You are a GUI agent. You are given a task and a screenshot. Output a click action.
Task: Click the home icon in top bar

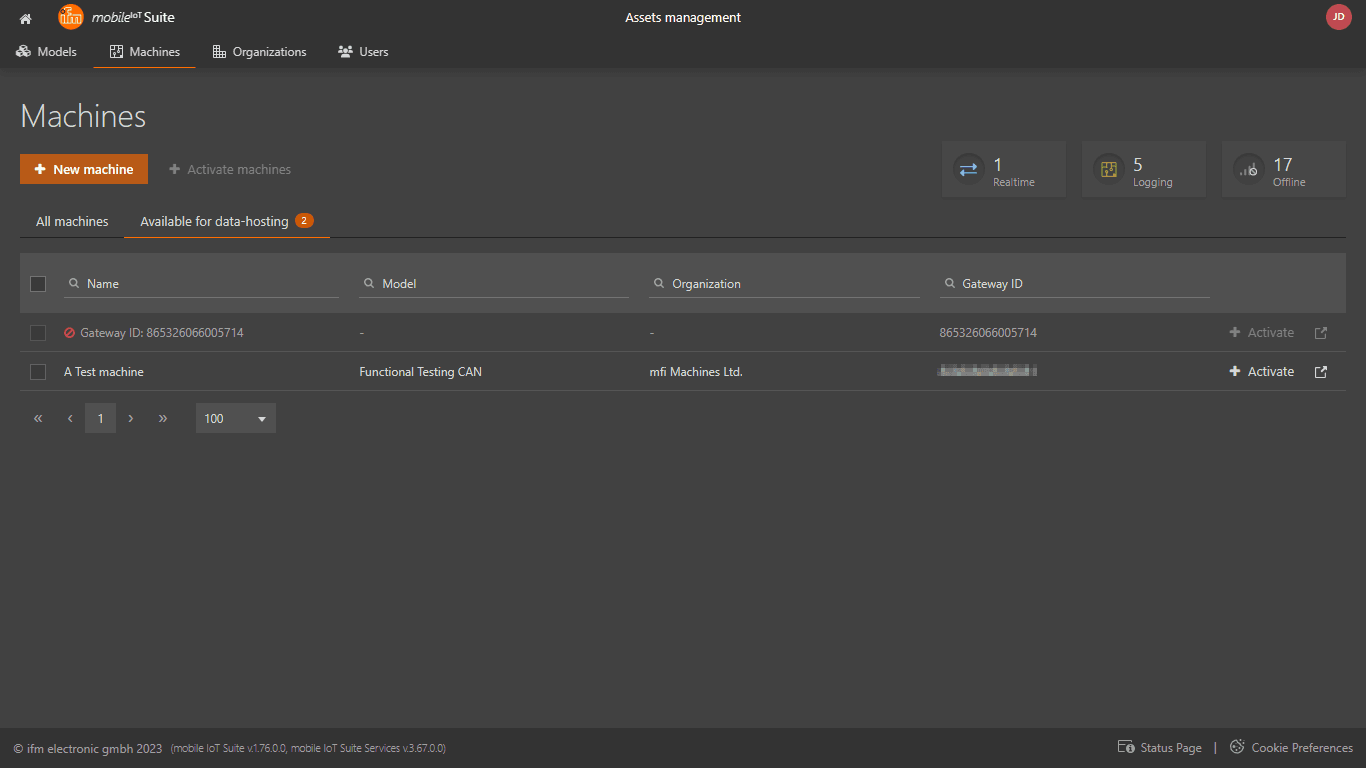click(x=26, y=18)
